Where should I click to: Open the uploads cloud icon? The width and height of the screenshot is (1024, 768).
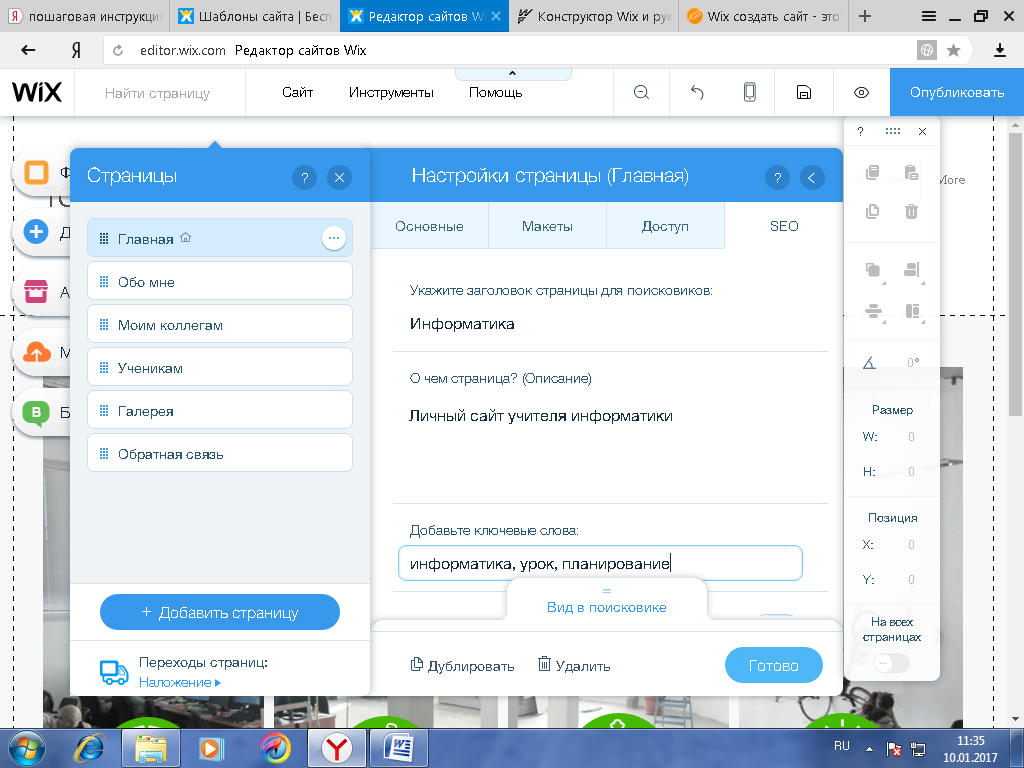[x=36, y=352]
